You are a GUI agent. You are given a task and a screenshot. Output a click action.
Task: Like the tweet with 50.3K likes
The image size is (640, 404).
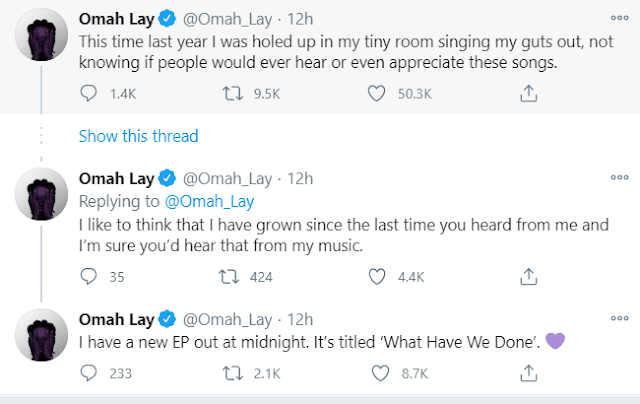click(377, 93)
